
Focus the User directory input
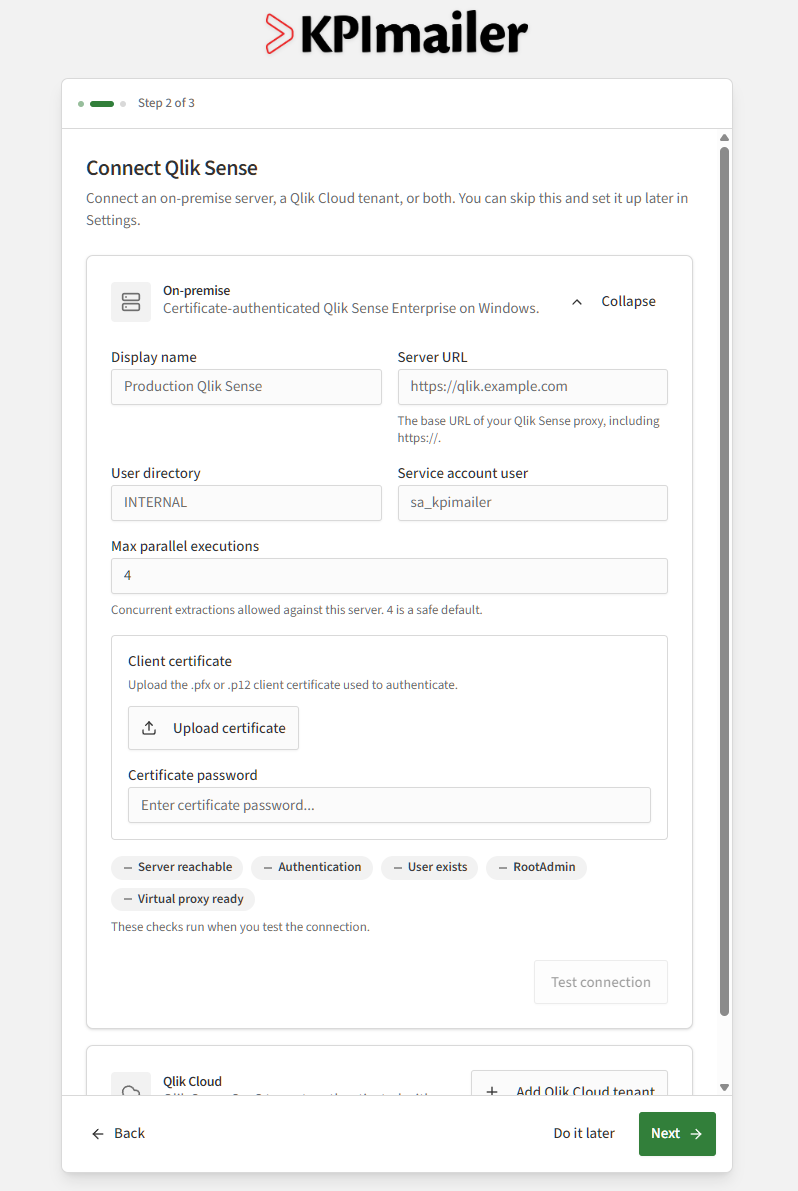246,503
